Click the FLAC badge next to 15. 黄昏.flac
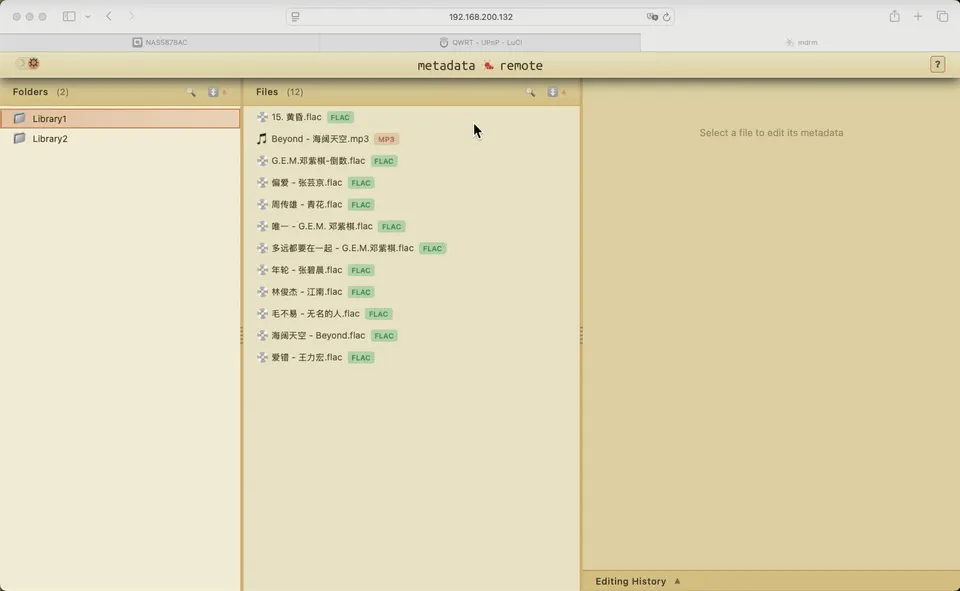 [x=340, y=118]
